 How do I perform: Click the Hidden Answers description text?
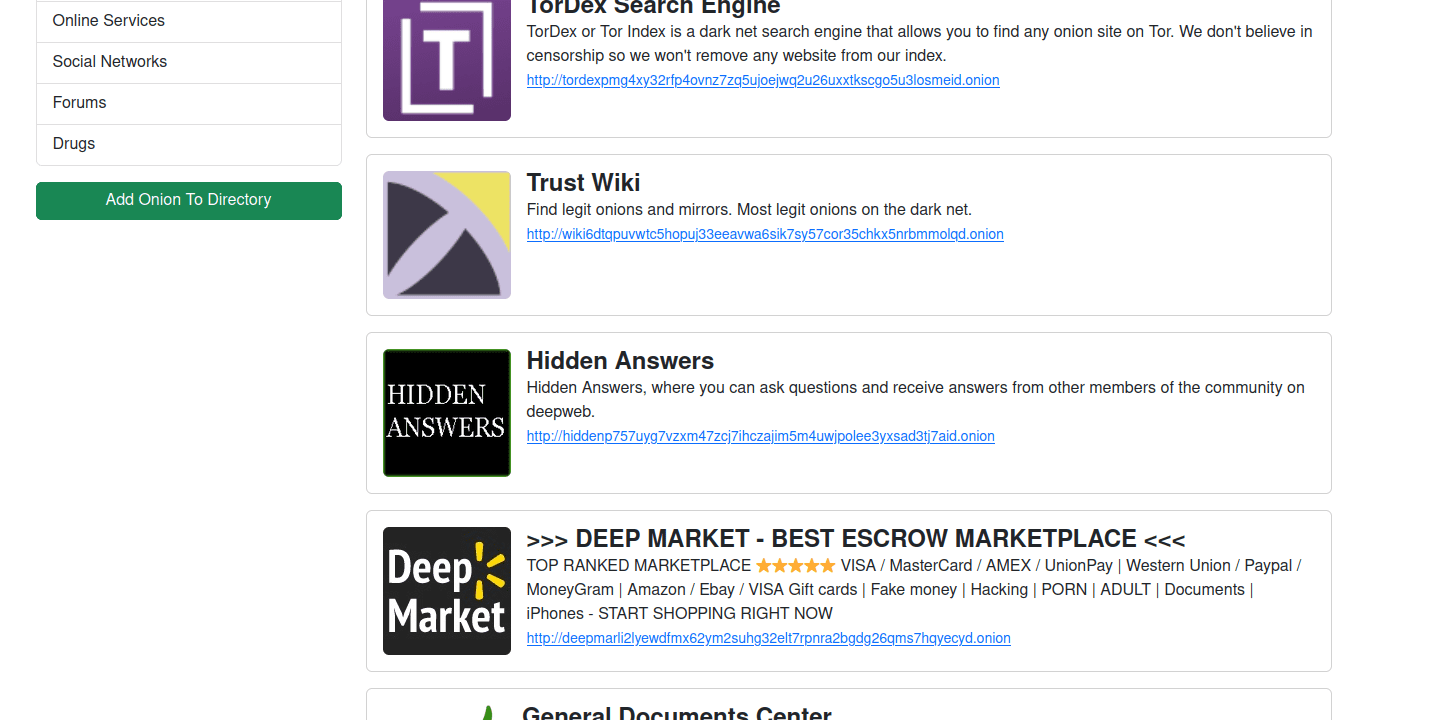tap(916, 400)
